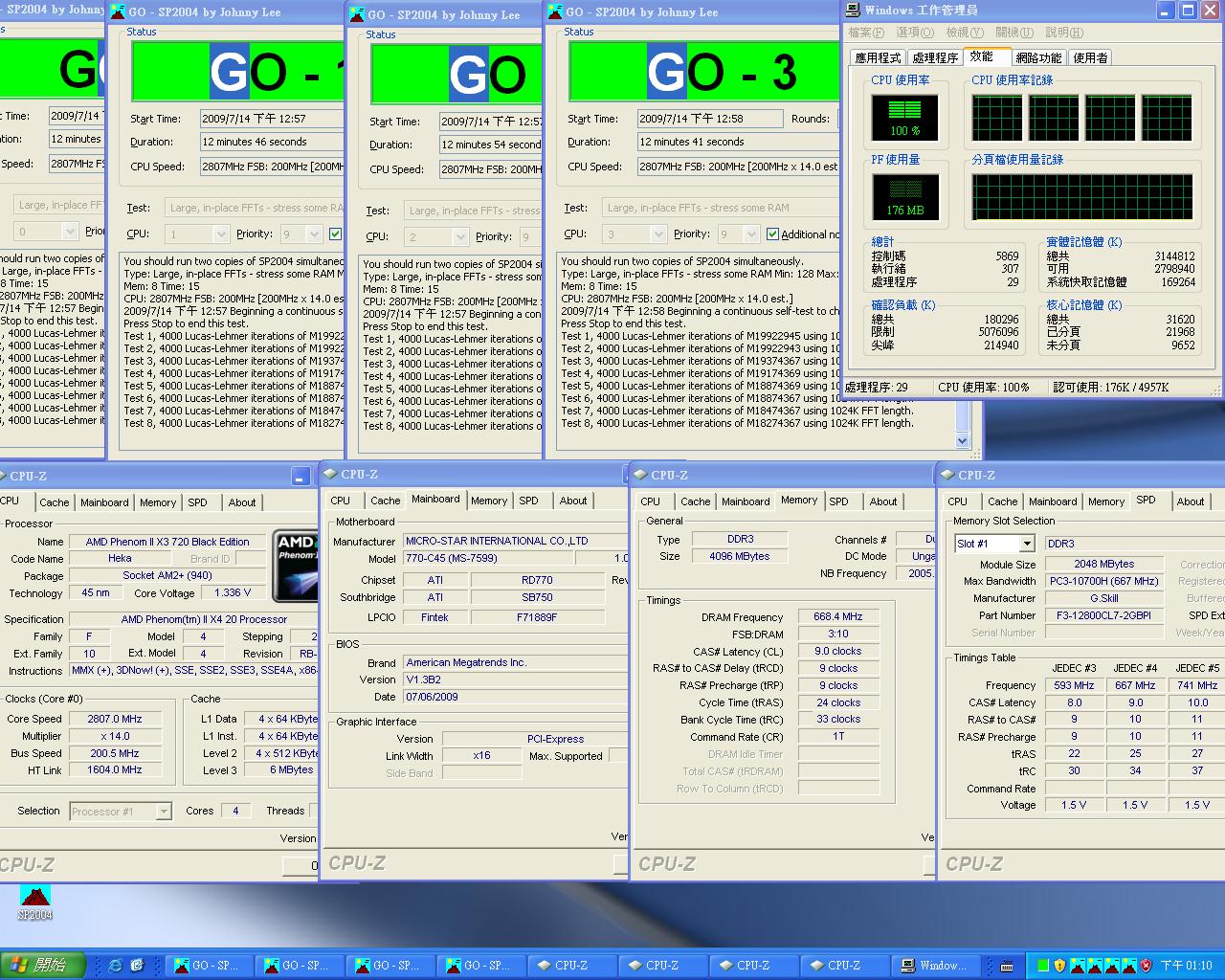This screenshot has height=980, width=1225.
Task: Click the PF usage 176 MB gauge
Action: pyautogui.click(x=904, y=196)
